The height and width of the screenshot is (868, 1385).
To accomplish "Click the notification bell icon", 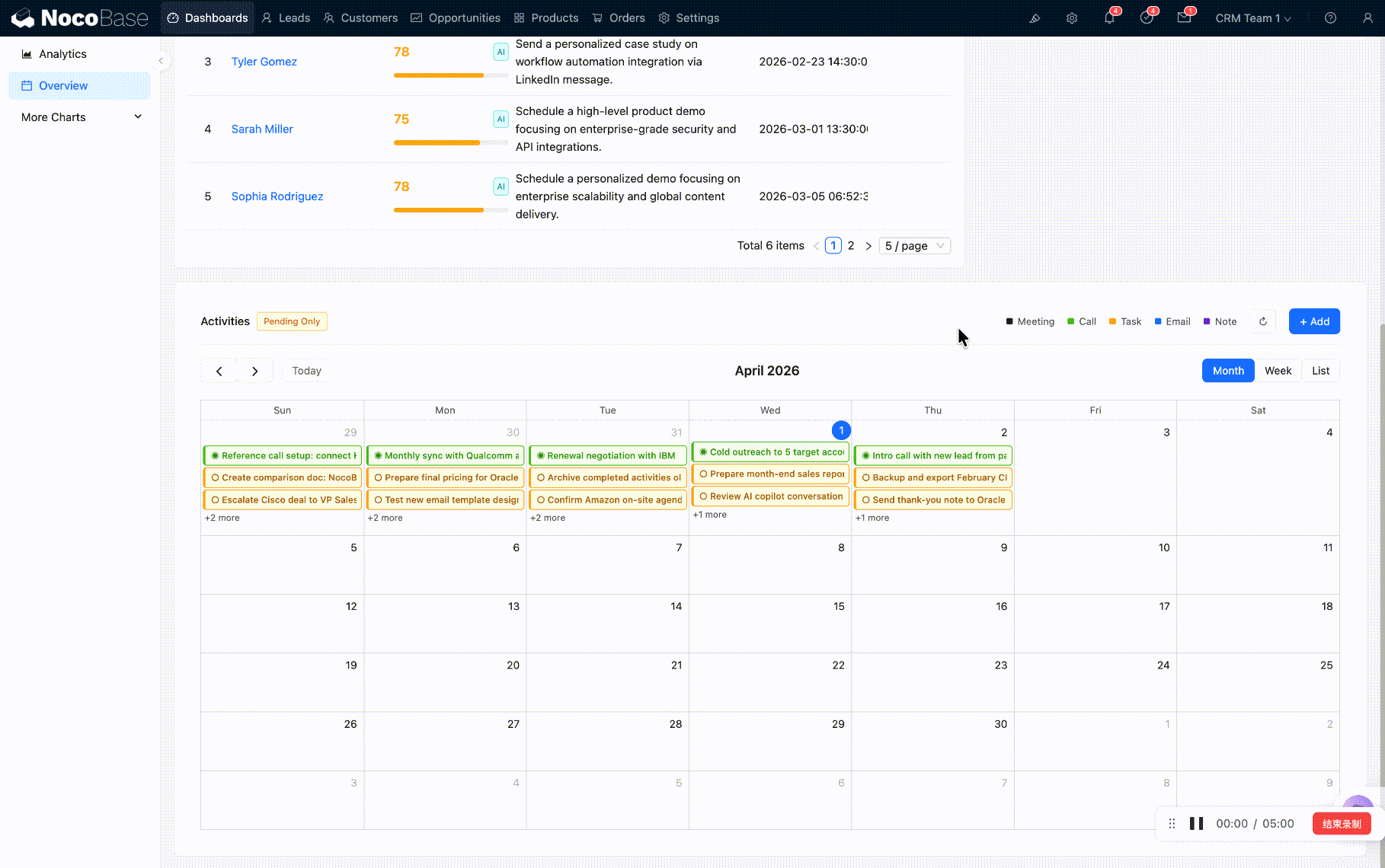I will (1108, 18).
